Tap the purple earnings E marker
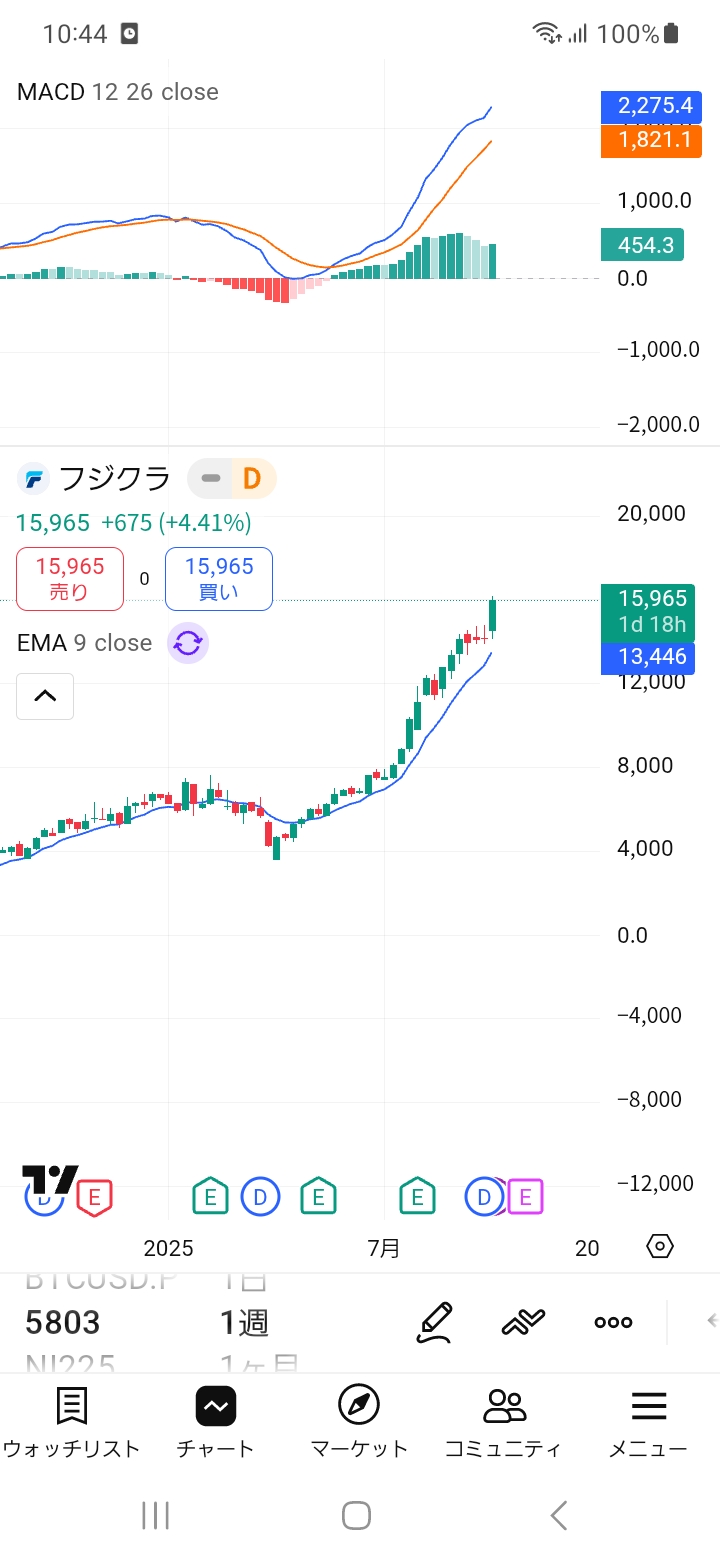 pyautogui.click(x=525, y=1196)
